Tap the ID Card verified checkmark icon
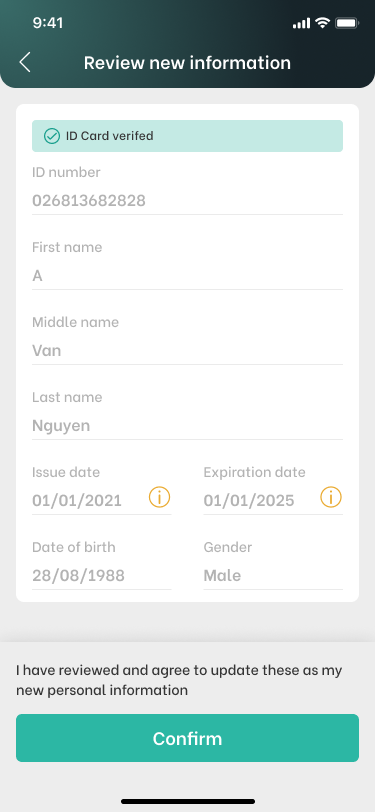This screenshot has width=375, height=812. click(51, 136)
